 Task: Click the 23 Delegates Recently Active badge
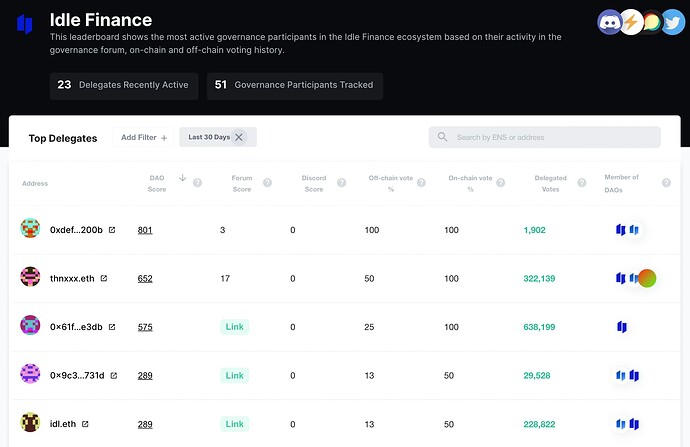(124, 85)
